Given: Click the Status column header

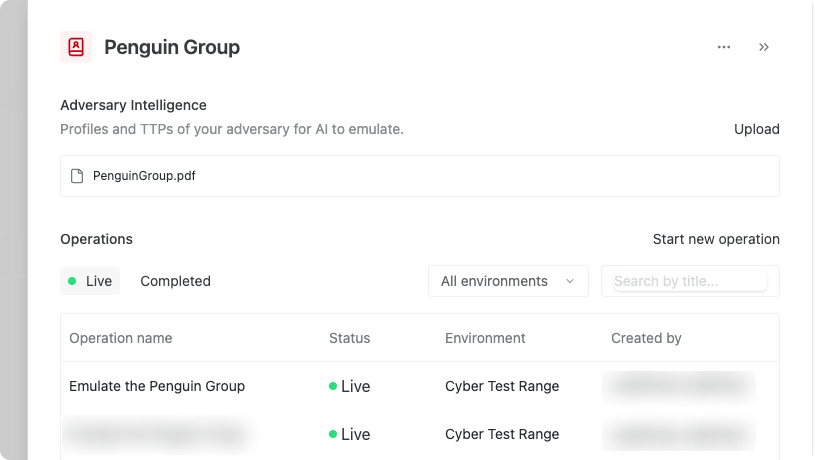Looking at the screenshot, I should (349, 338).
